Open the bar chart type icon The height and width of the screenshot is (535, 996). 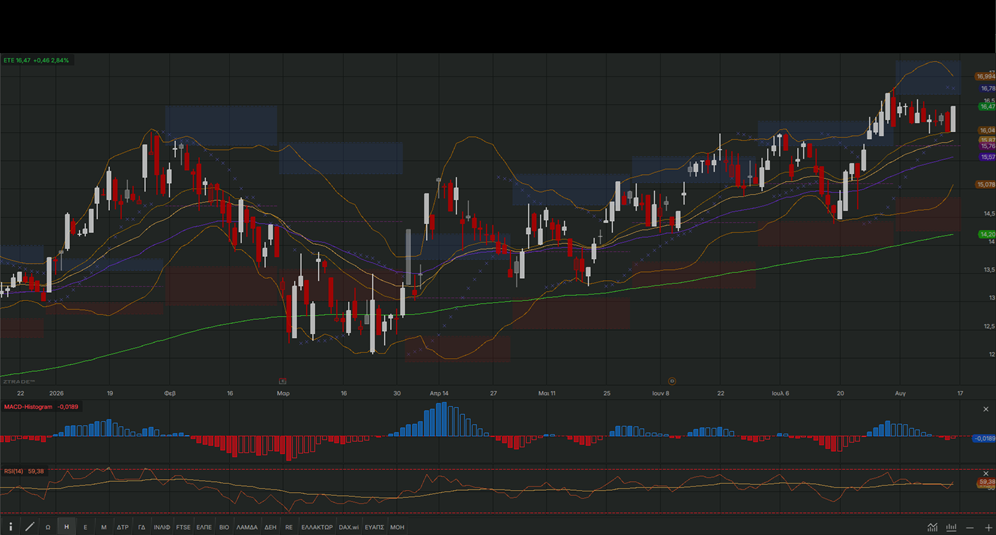[x=951, y=527]
